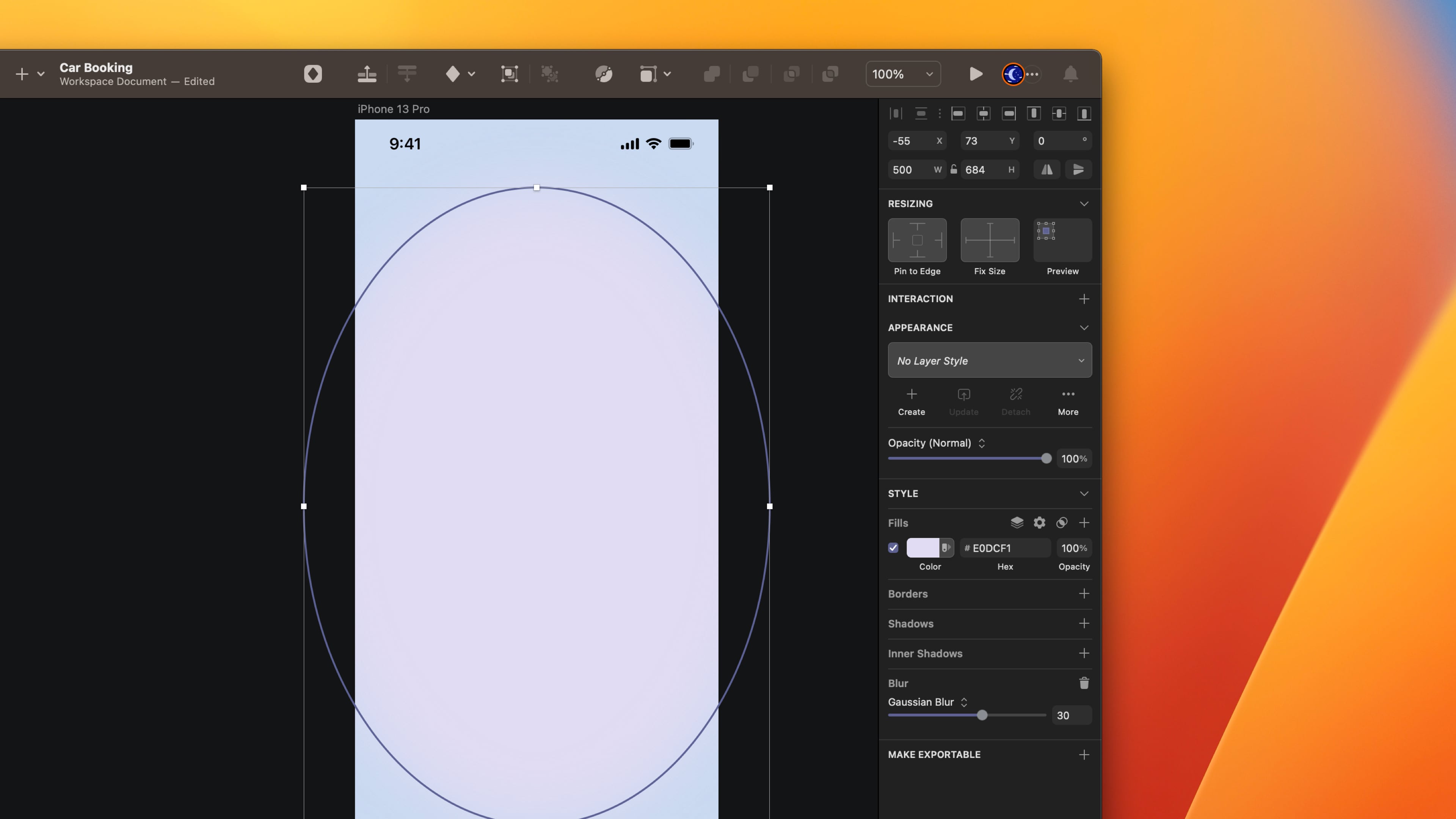Click the Flip Horizontally icon

1047,169
